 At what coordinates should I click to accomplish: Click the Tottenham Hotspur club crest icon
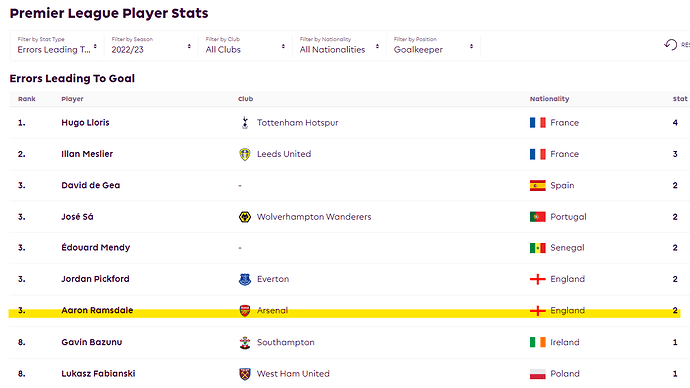[x=245, y=123]
